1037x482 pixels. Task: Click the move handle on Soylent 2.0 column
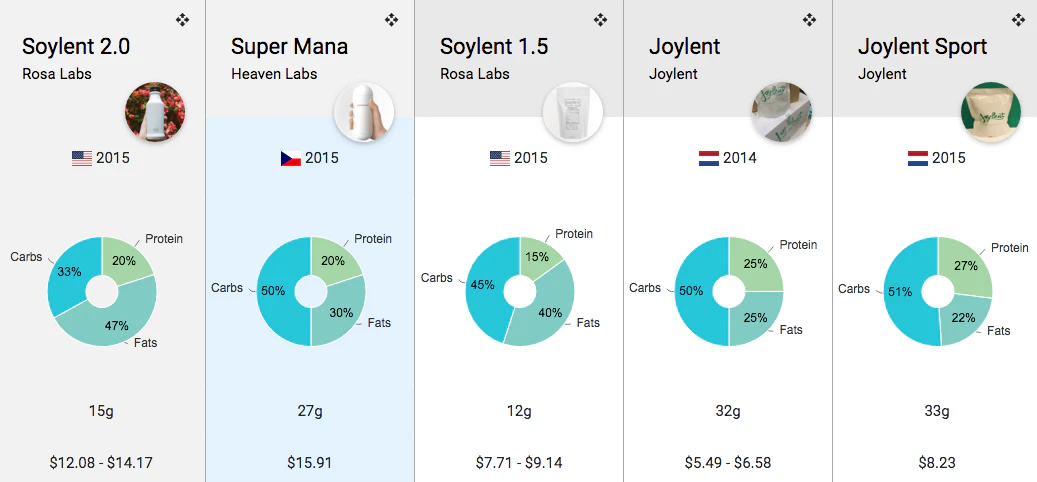pyautogui.click(x=182, y=20)
